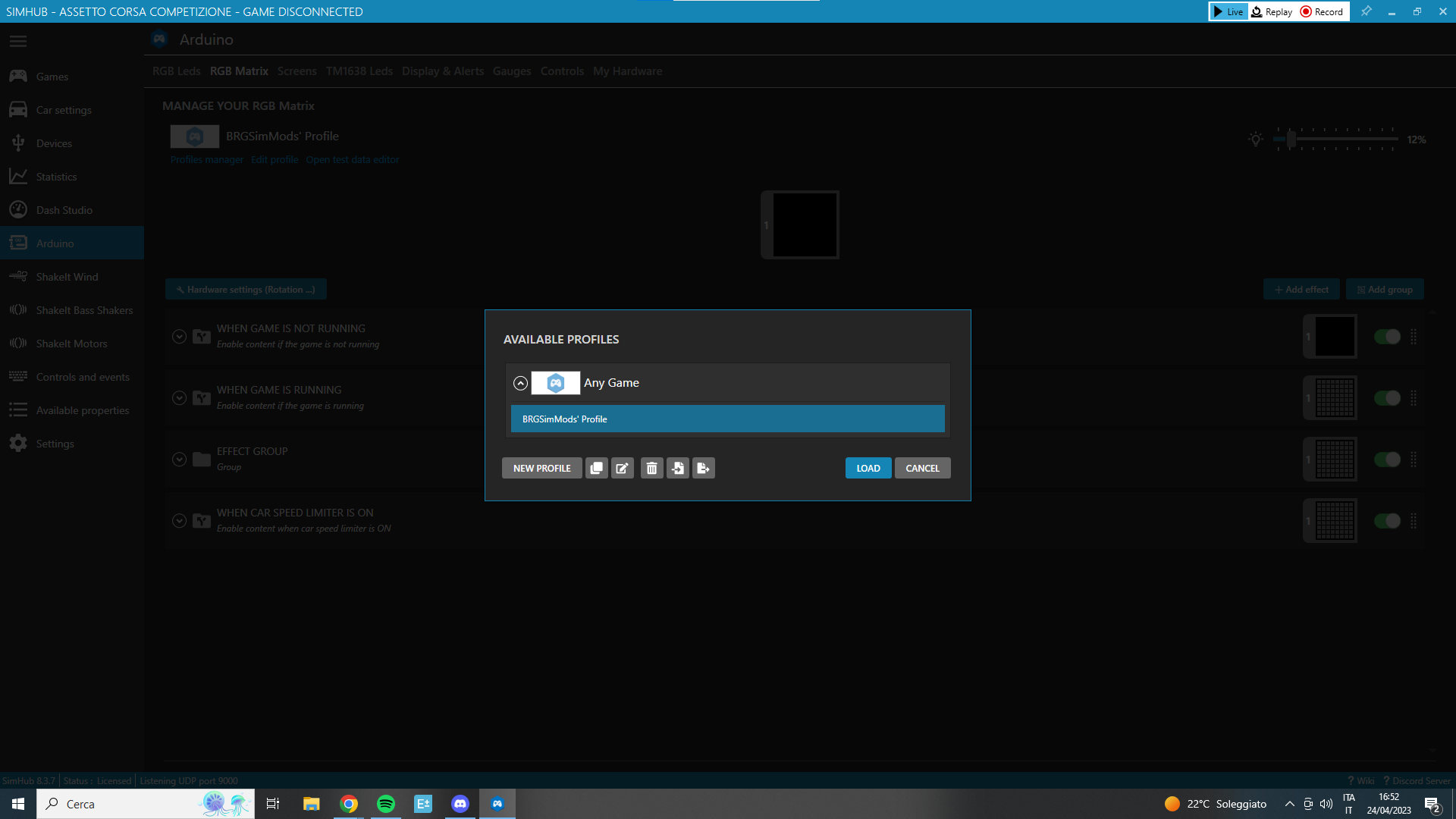This screenshot has height=819, width=1456.
Task: Click the Windows taskbar search box
Action: click(146, 804)
